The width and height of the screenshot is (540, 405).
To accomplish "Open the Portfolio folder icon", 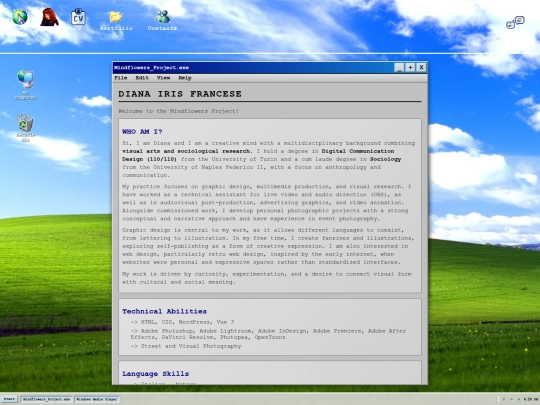I will (116, 20).
